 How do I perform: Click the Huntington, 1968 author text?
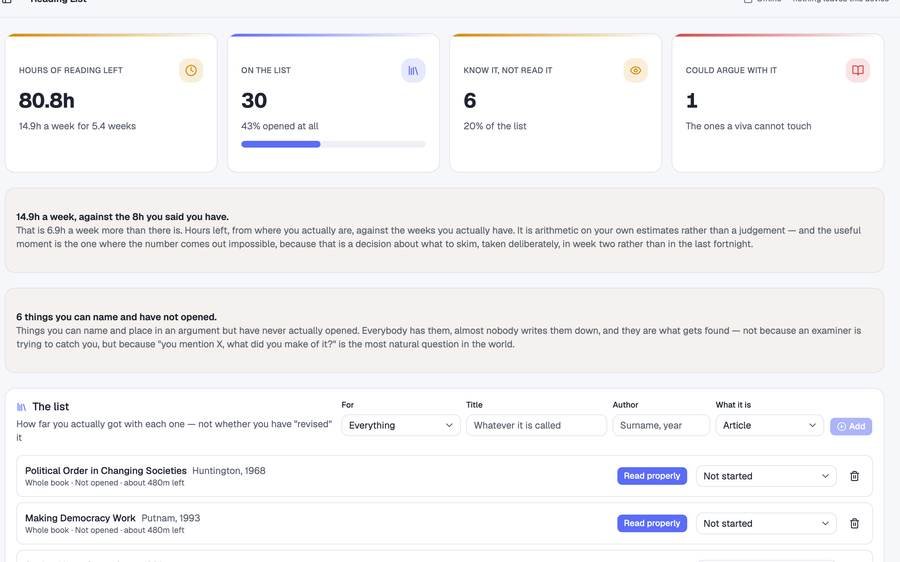[228, 471]
